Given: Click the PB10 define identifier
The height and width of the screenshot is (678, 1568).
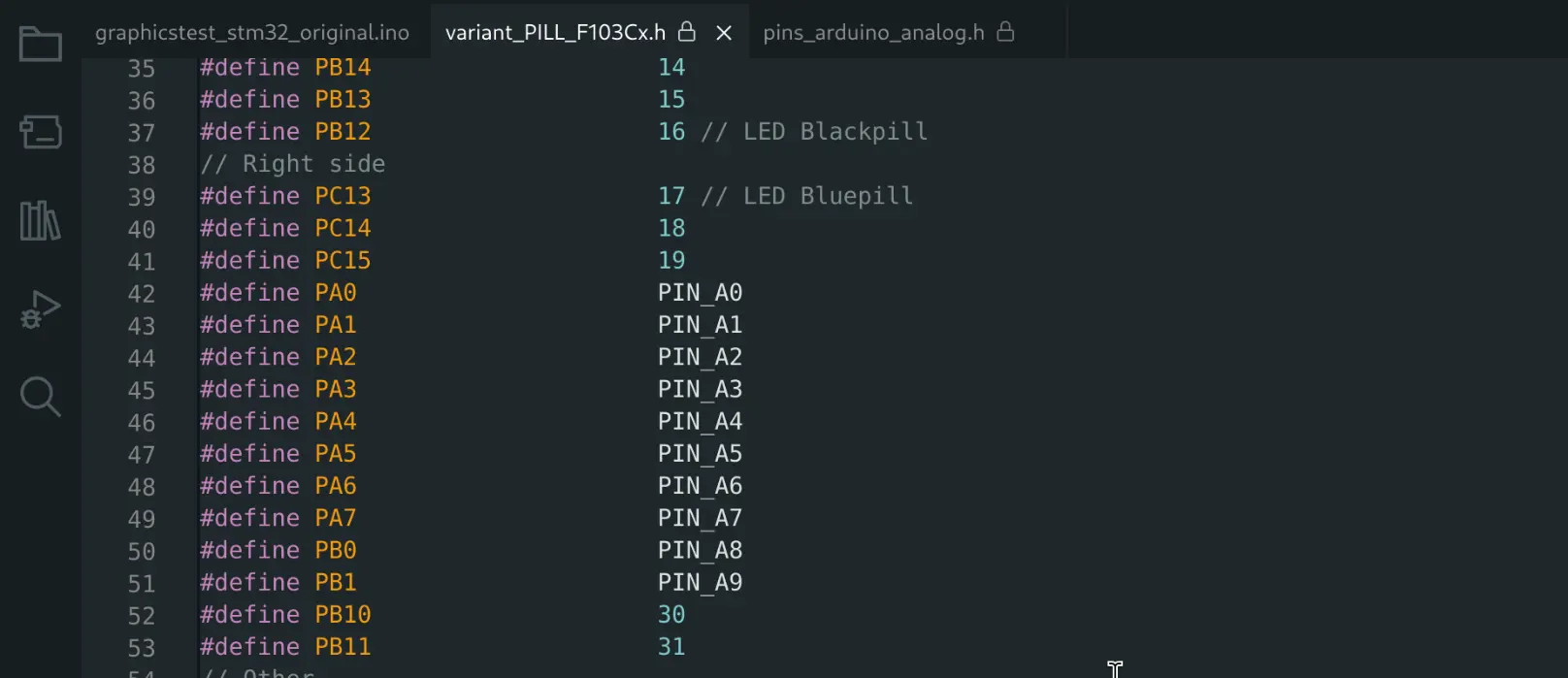Looking at the screenshot, I should click(343, 615).
